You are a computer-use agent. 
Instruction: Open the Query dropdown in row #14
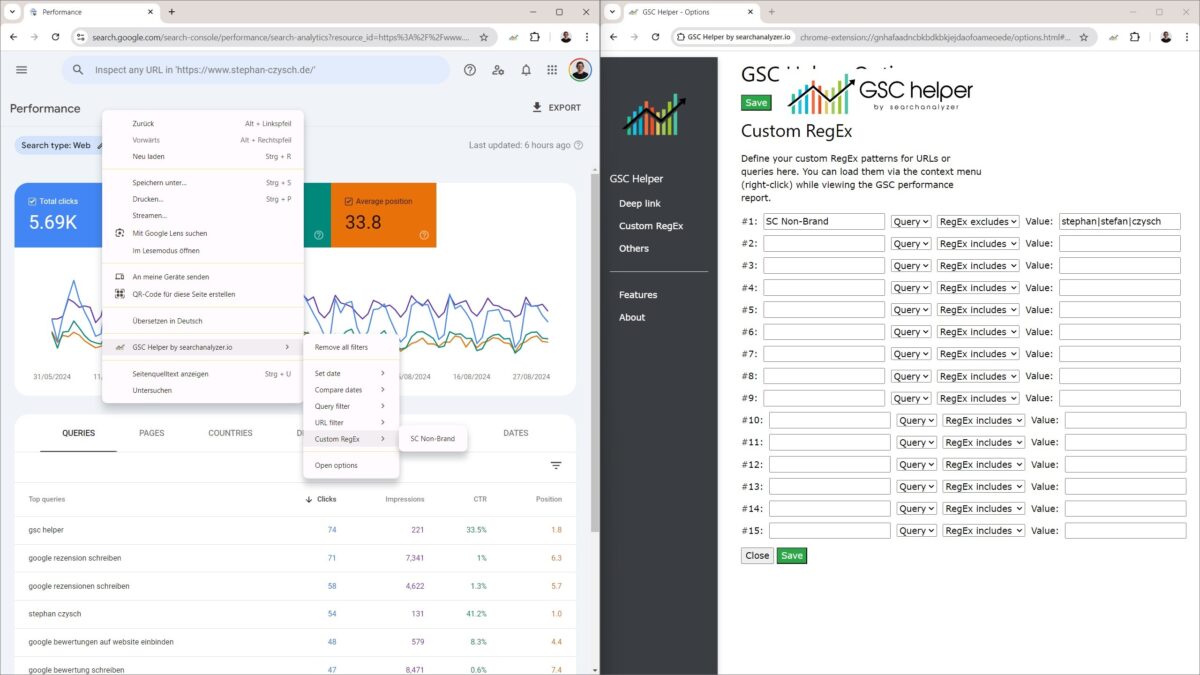point(917,508)
